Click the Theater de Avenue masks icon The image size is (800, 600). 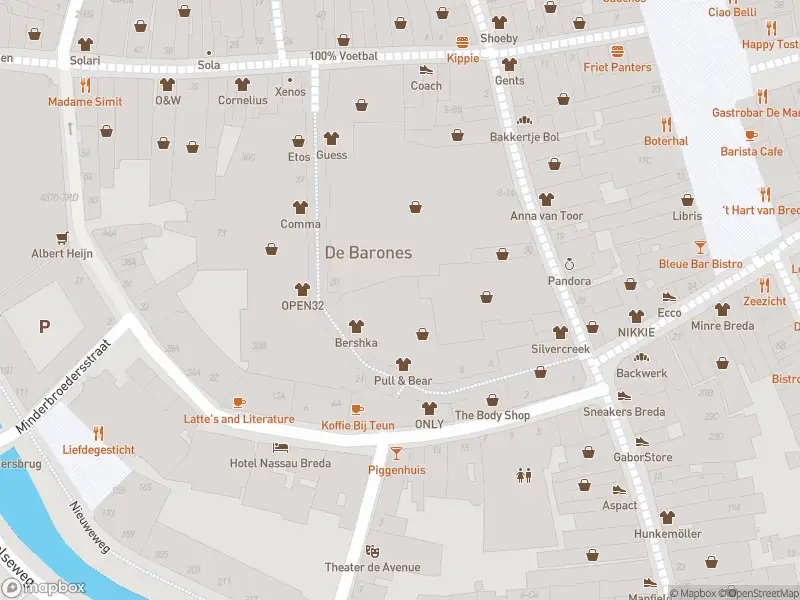point(372,551)
